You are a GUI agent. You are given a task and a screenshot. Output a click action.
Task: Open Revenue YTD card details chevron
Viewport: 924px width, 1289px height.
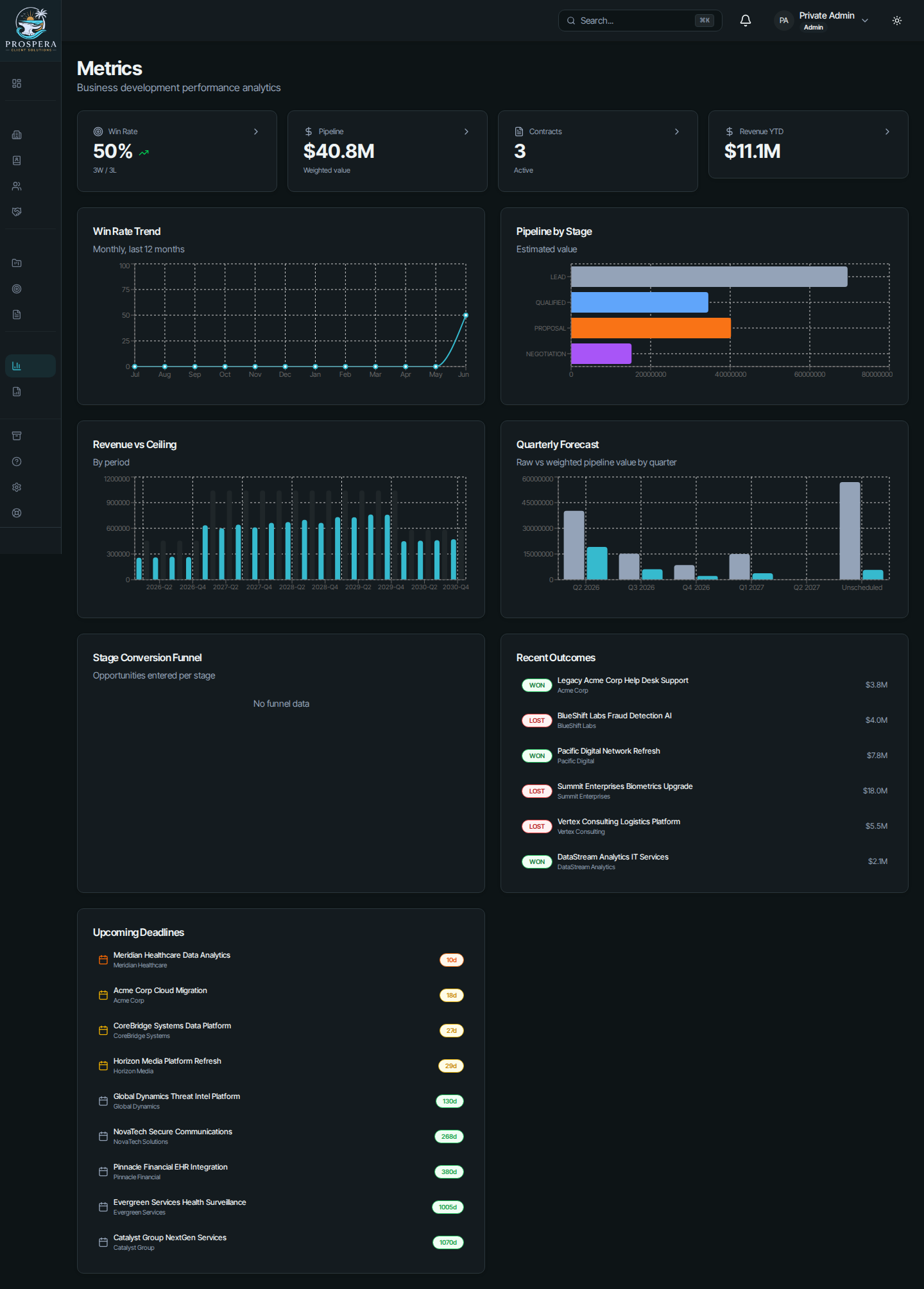pos(887,132)
